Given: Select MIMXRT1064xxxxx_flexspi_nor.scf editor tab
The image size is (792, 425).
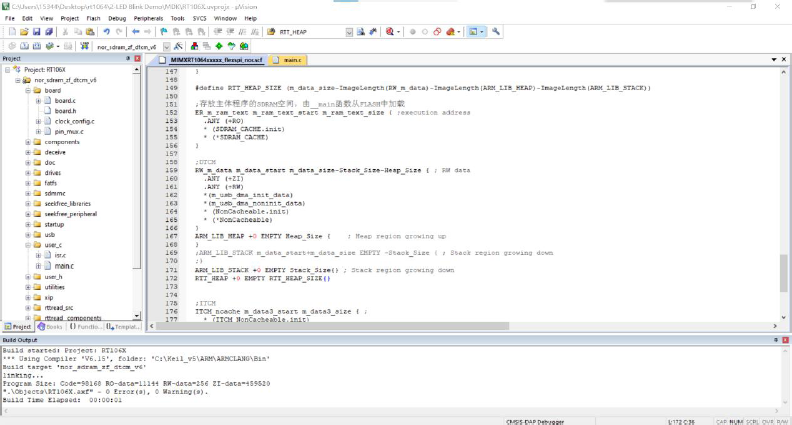Looking at the screenshot, I should [x=212, y=60].
